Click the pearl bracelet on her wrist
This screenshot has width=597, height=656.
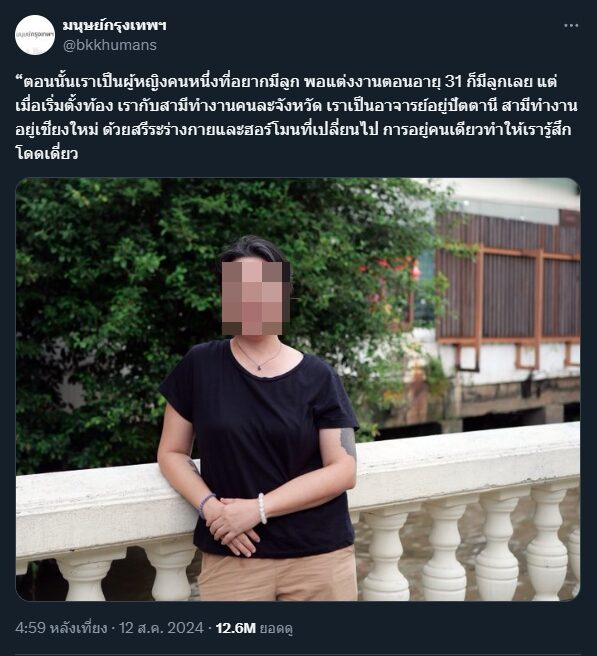point(262,508)
